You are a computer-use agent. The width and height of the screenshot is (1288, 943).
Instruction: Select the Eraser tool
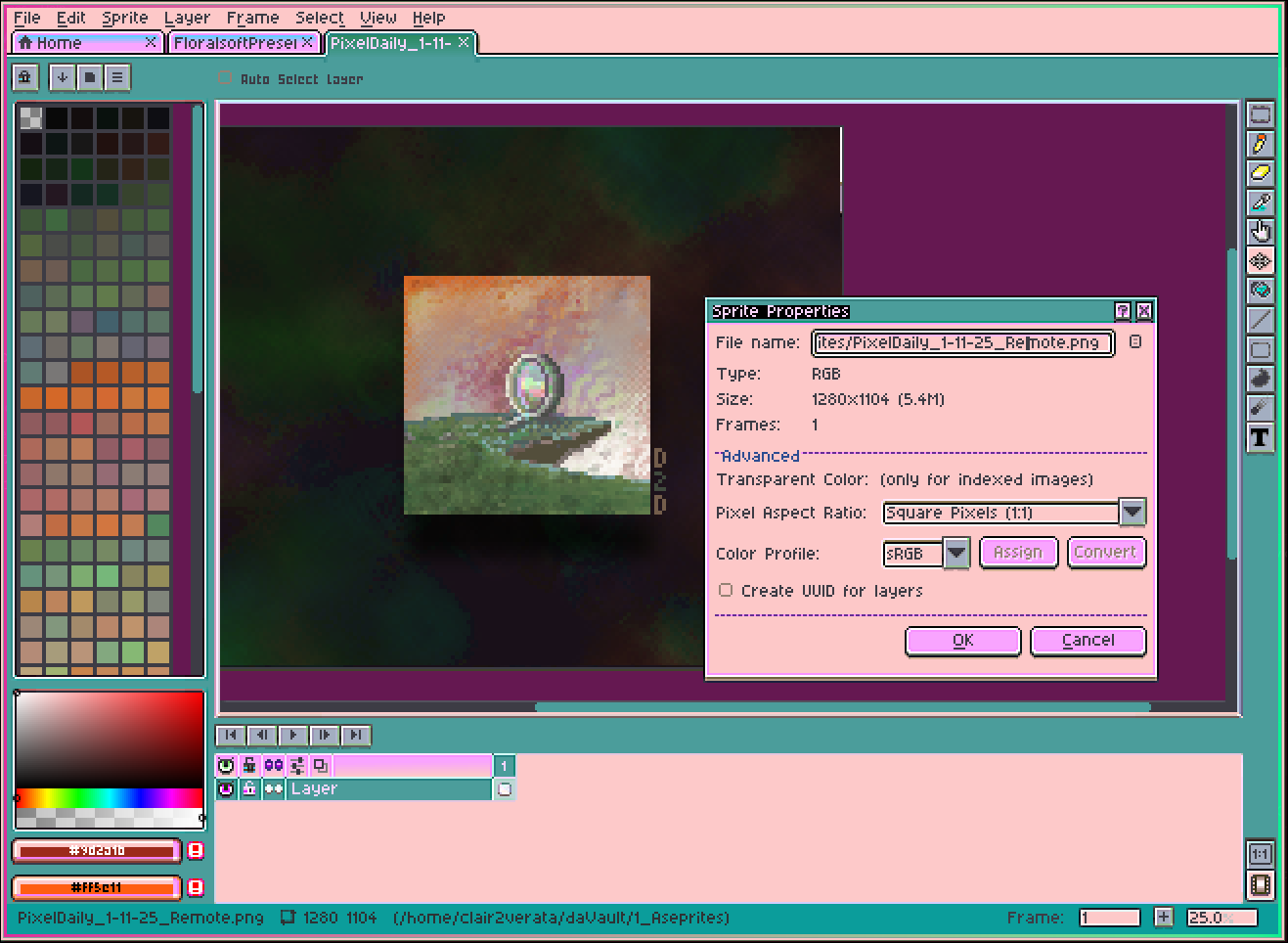point(1260,173)
